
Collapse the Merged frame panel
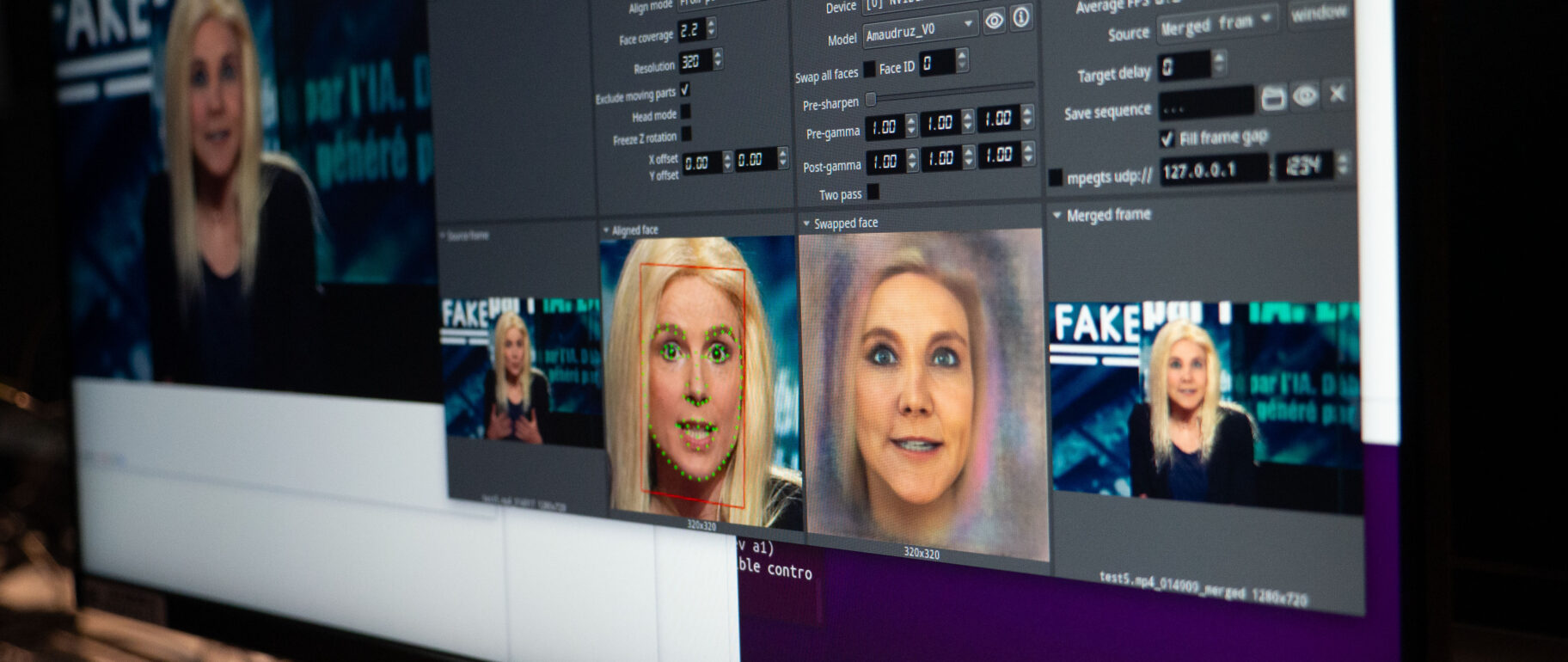click(x=1057, y=215)
